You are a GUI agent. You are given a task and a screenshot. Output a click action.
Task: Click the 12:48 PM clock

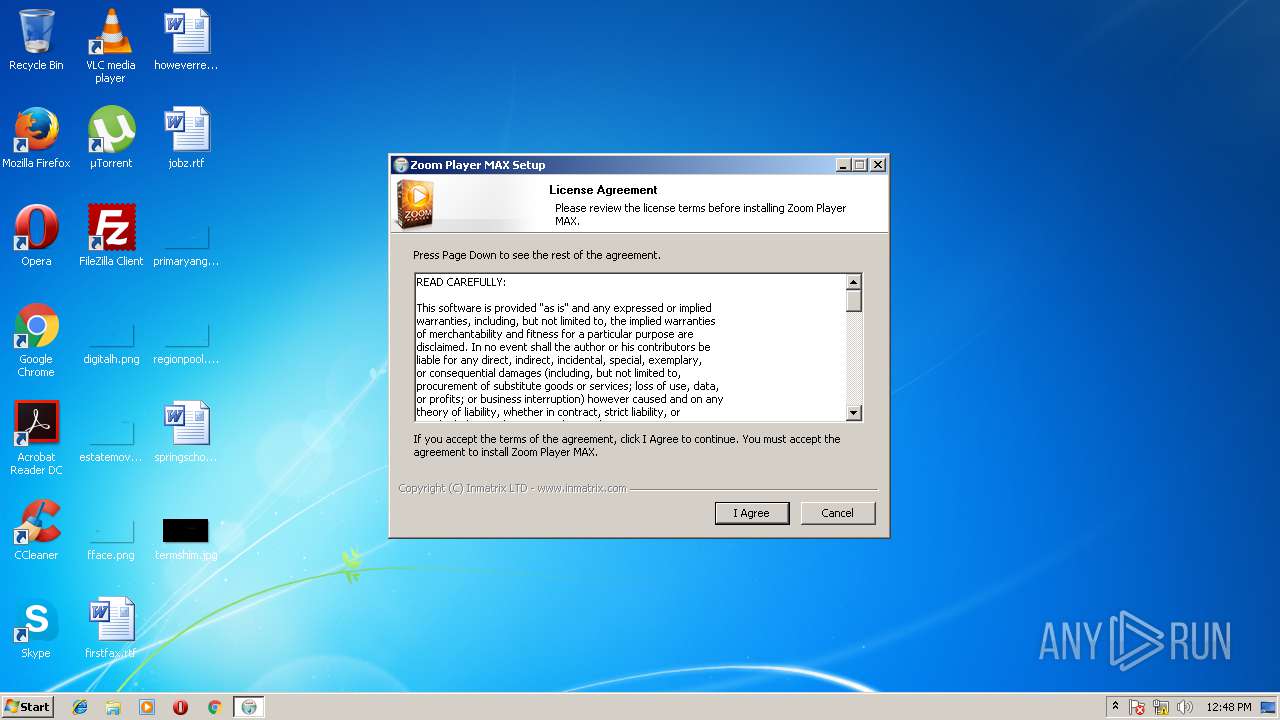pos(1229,707)
